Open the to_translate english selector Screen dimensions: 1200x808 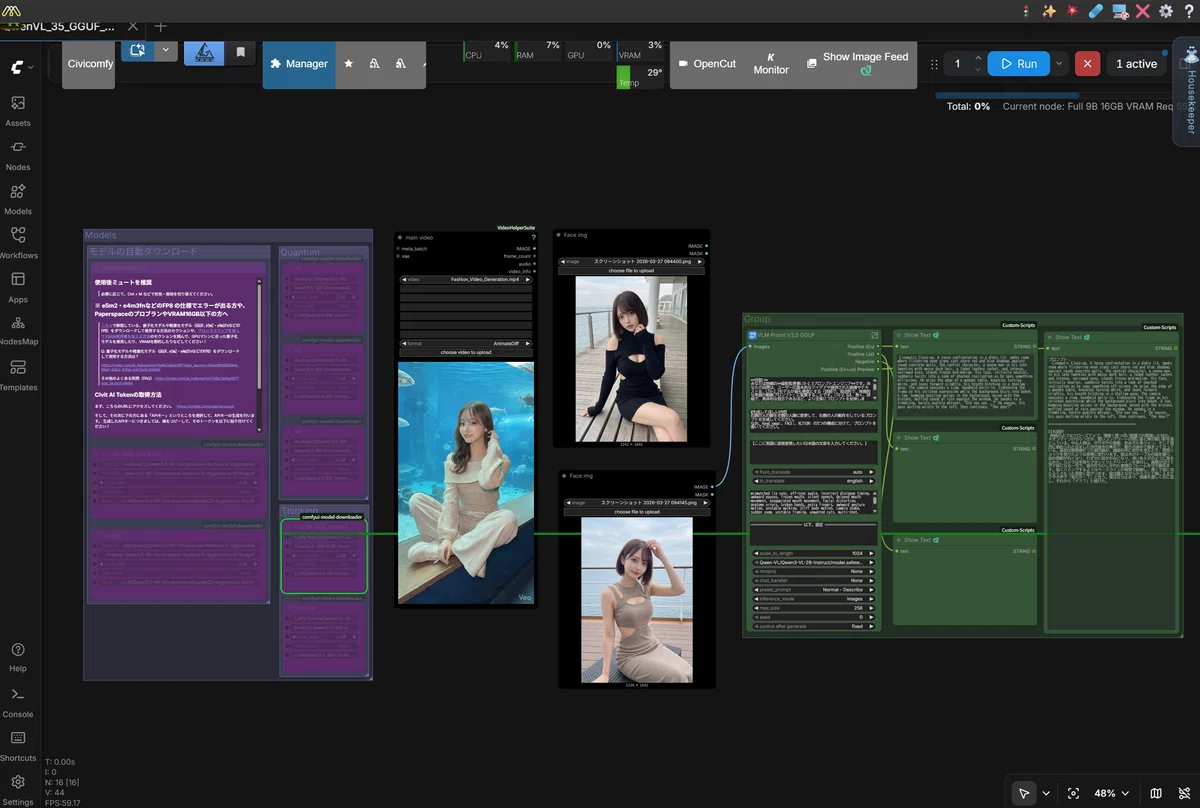[813, 481]
